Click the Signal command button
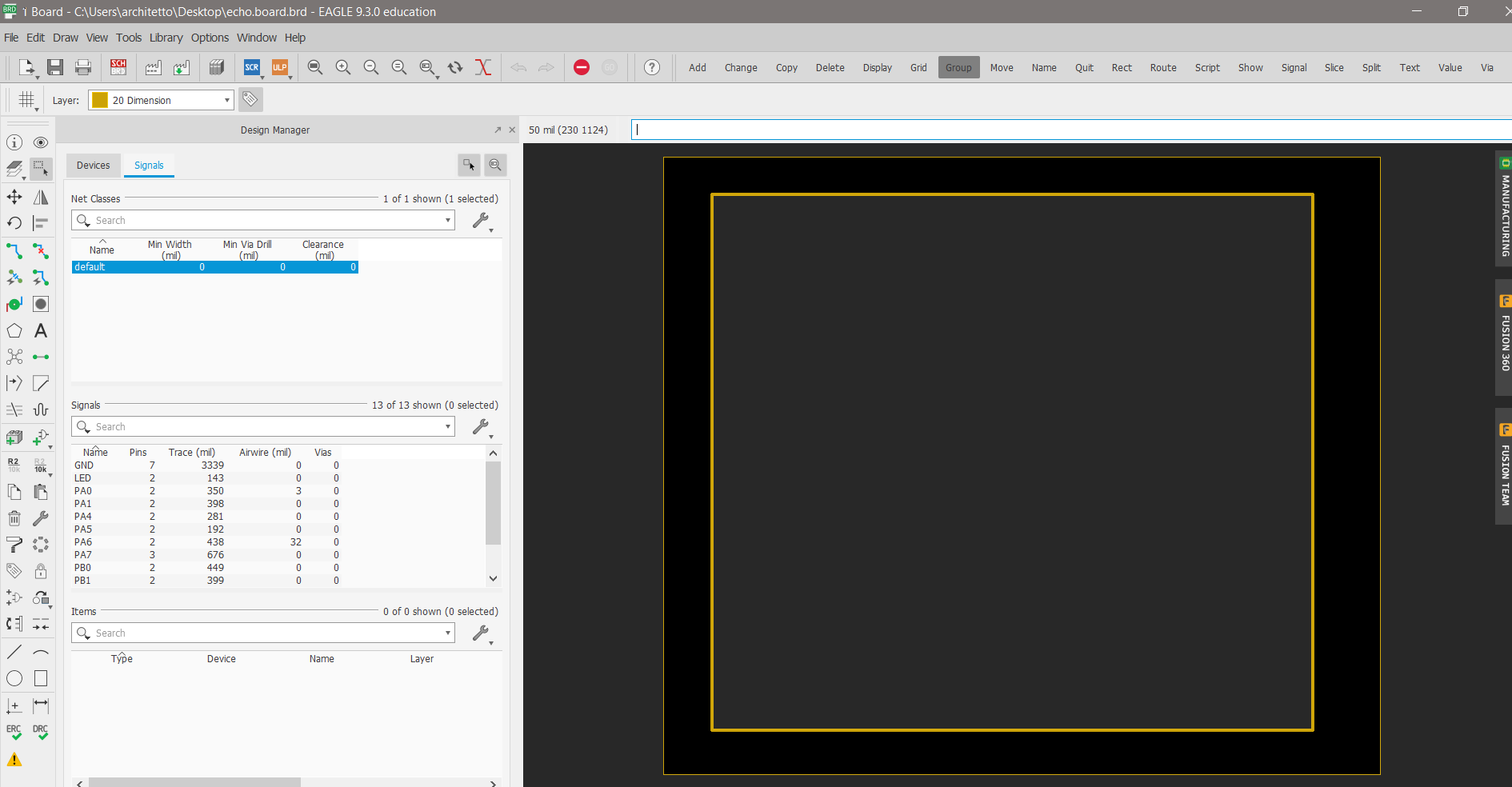The width and height of the screenshot is (1512, 787). click(1294, 67)
